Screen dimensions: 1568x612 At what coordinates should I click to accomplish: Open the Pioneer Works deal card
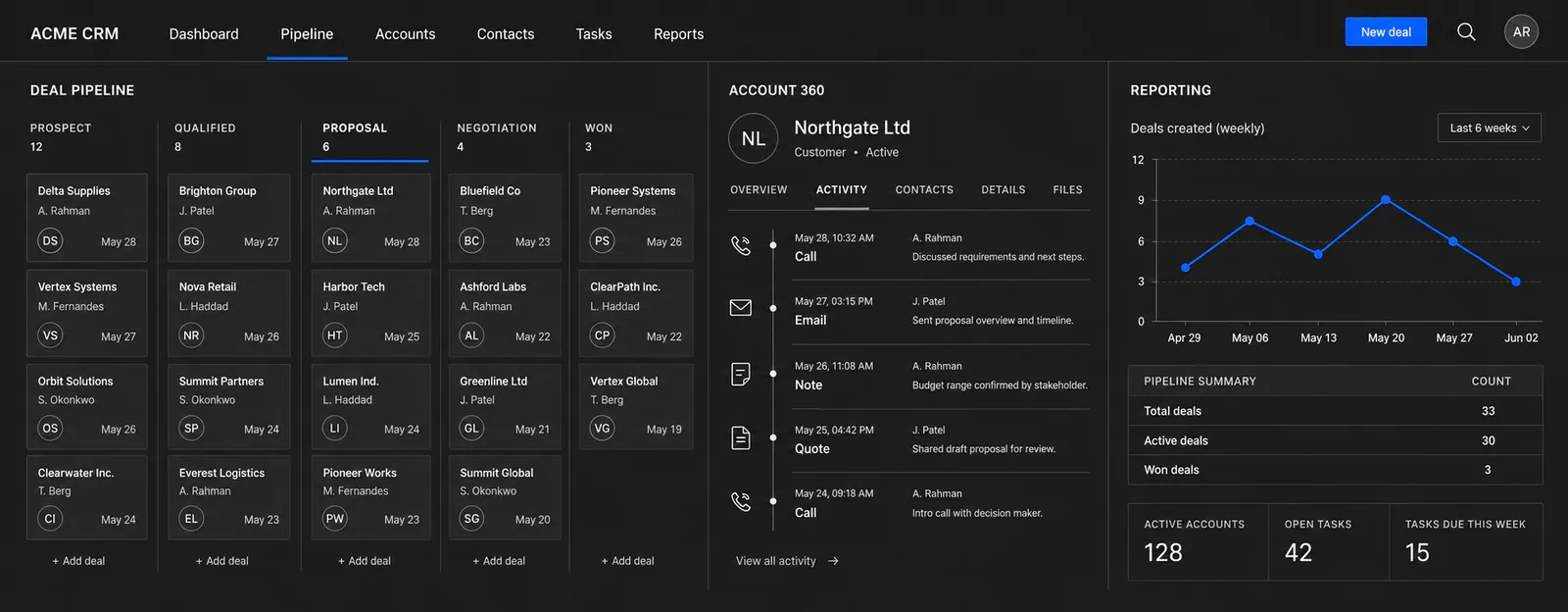click(370, 497)
